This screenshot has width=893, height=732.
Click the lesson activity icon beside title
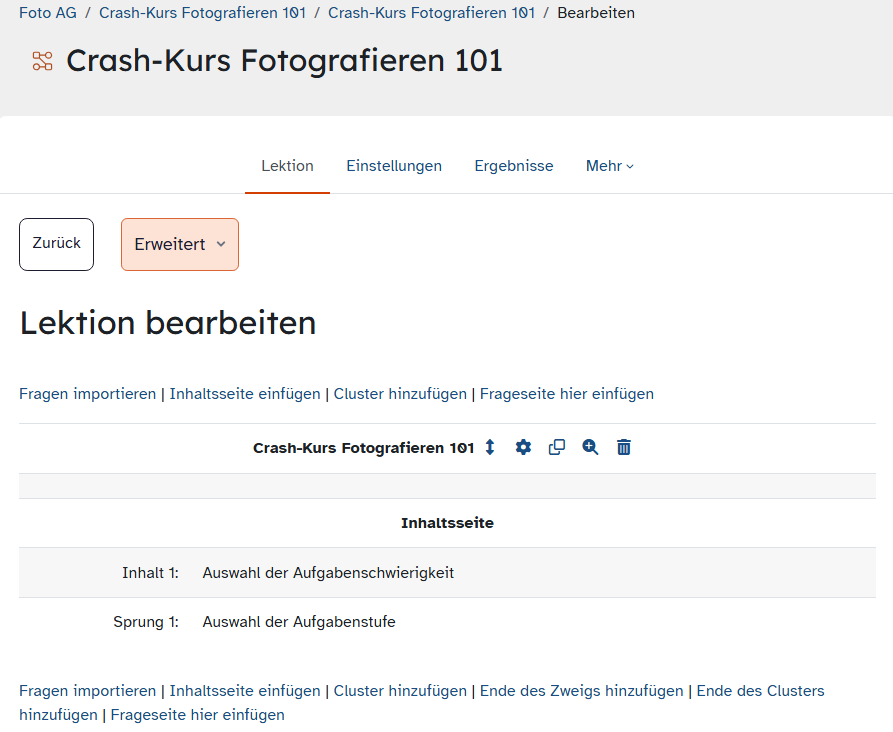42,61
